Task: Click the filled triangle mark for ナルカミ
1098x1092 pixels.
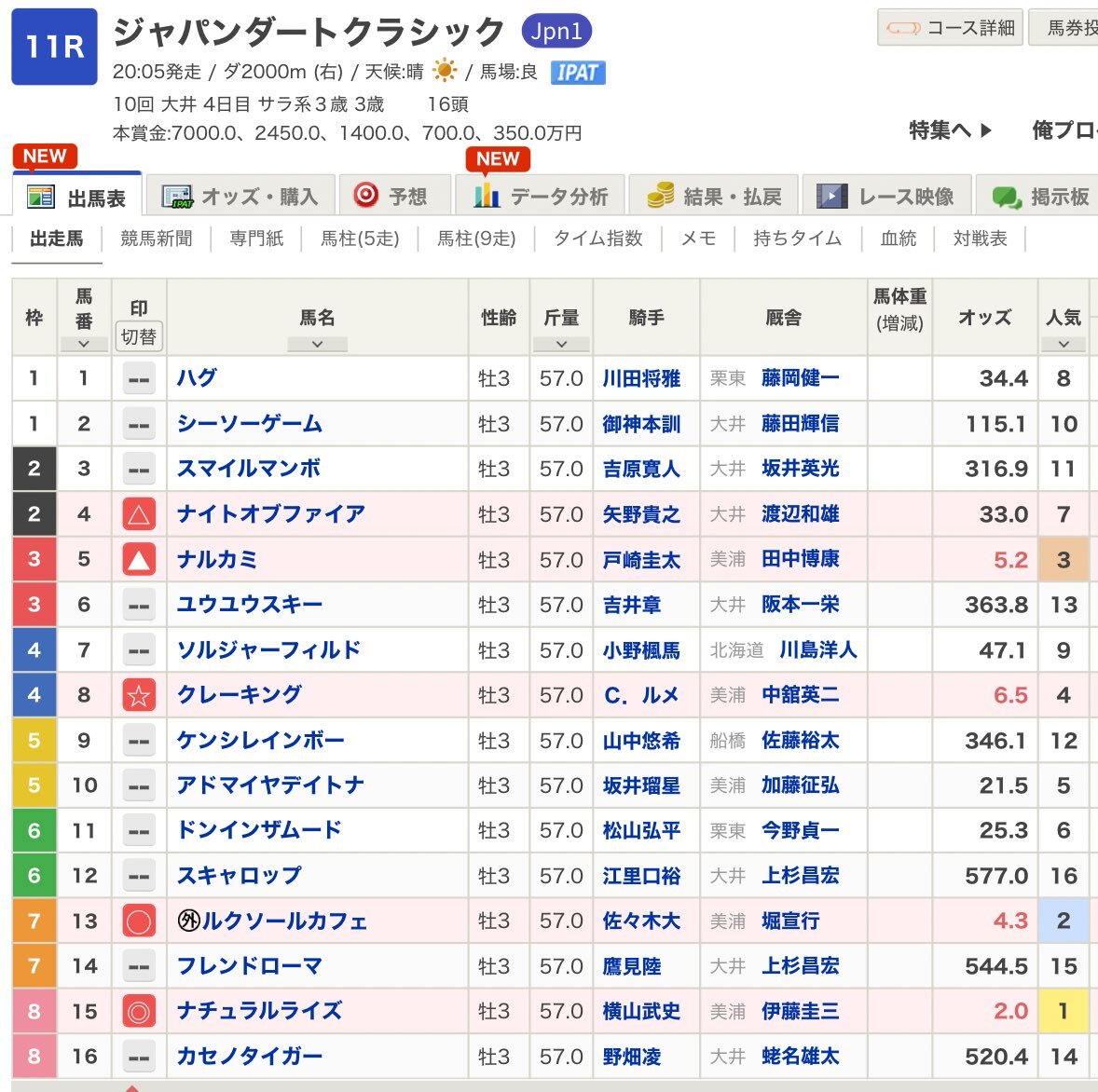Action: pos(139,560)
